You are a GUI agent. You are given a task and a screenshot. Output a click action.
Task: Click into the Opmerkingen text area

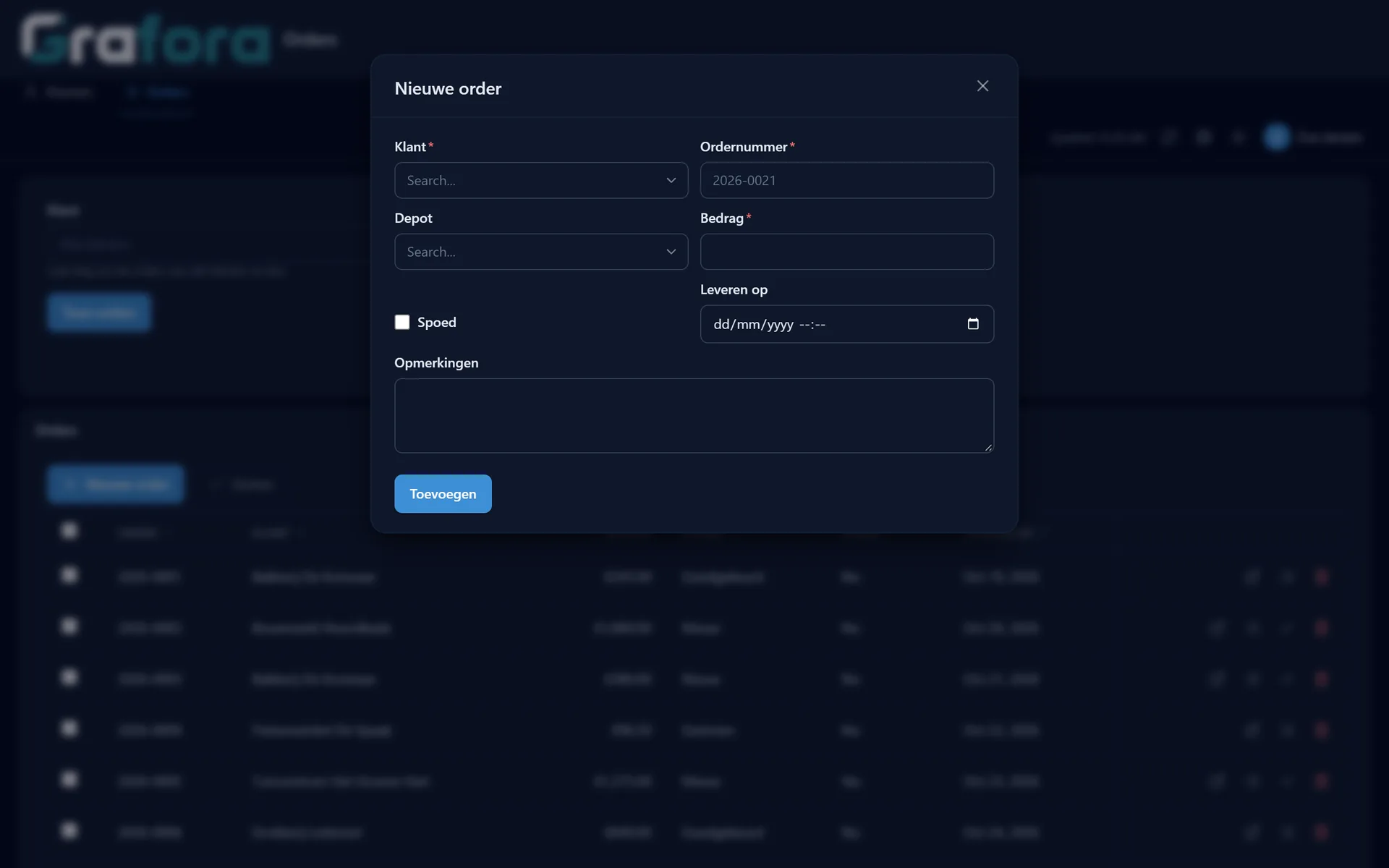694,416
